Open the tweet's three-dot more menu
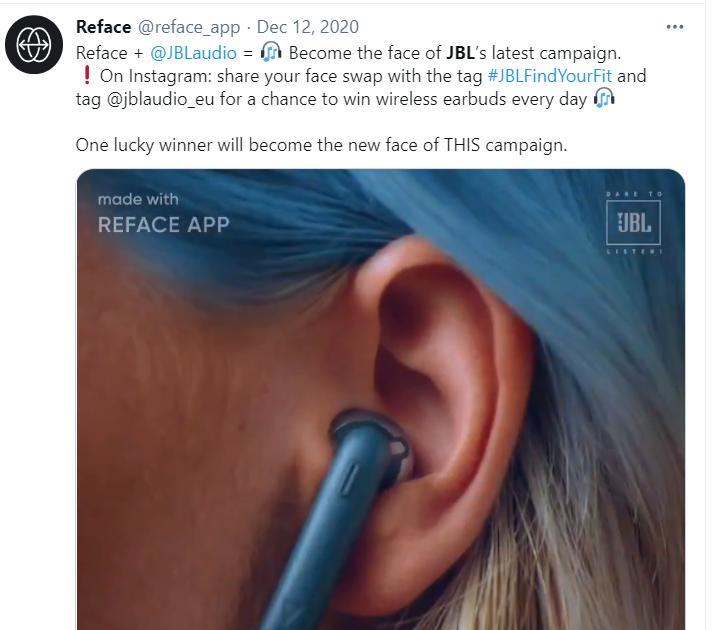 tap(674, 27)
